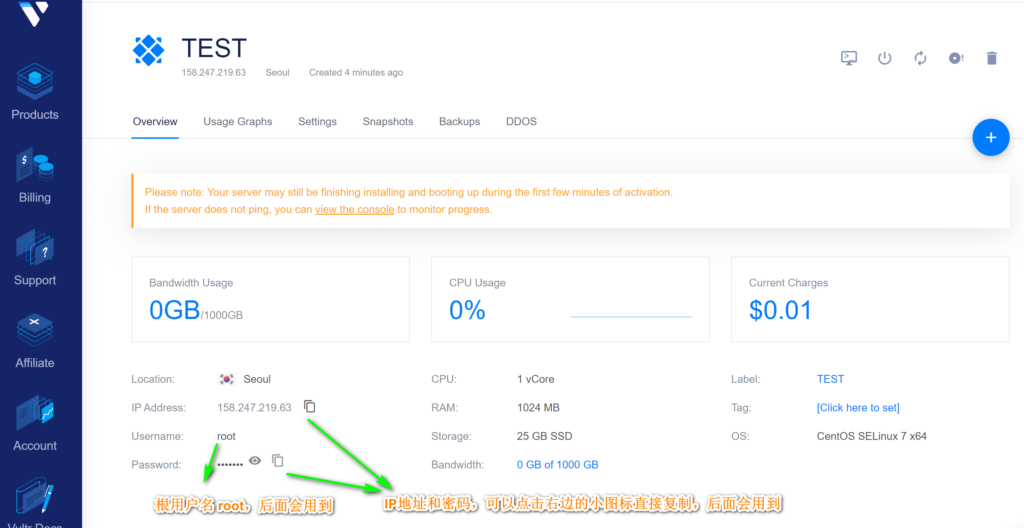Click the reinstall server disc icon
The image size is (1024, 528).
coord(956,58)
